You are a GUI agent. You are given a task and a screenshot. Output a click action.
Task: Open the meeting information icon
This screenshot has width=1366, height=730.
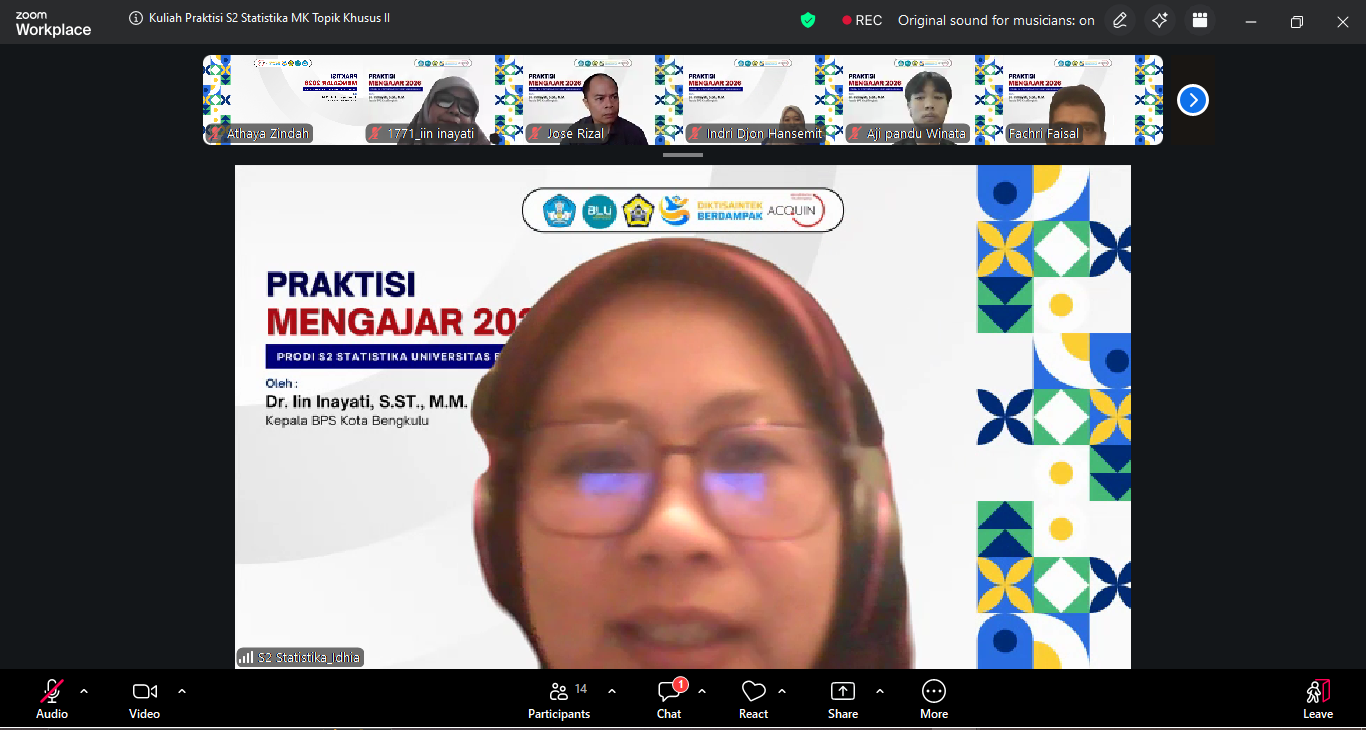pos(136,19)
